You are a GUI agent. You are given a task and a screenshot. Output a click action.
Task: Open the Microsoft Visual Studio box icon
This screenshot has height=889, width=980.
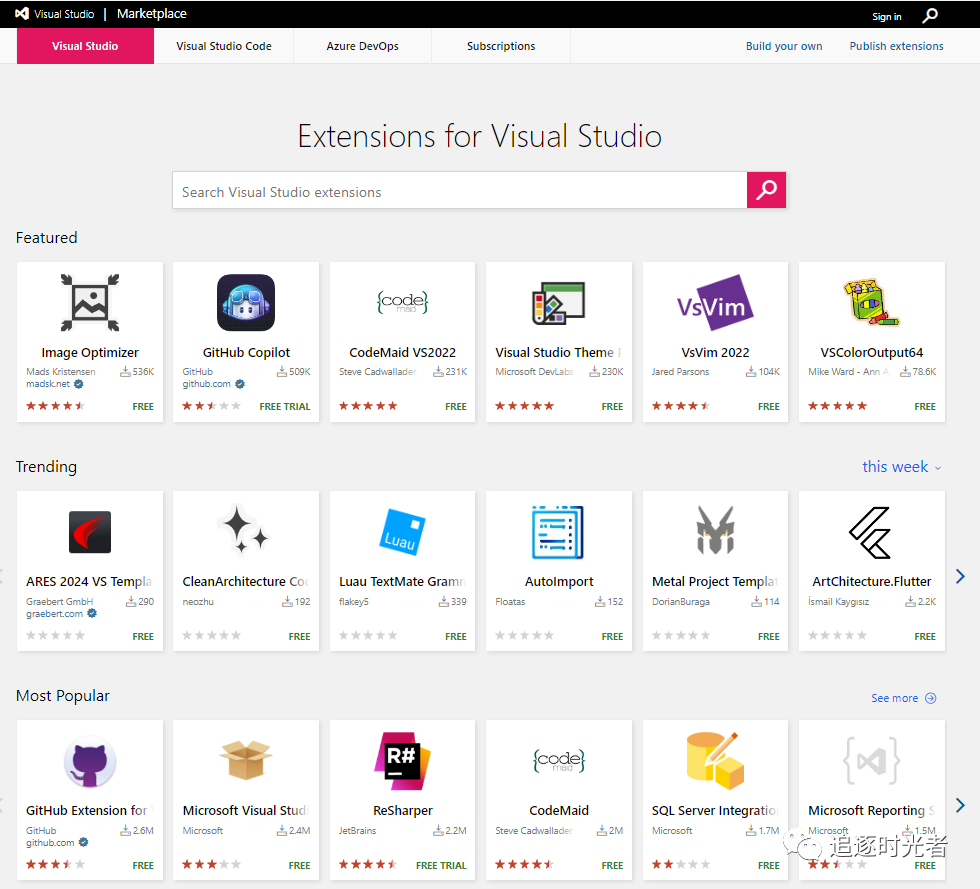[246, 760]
